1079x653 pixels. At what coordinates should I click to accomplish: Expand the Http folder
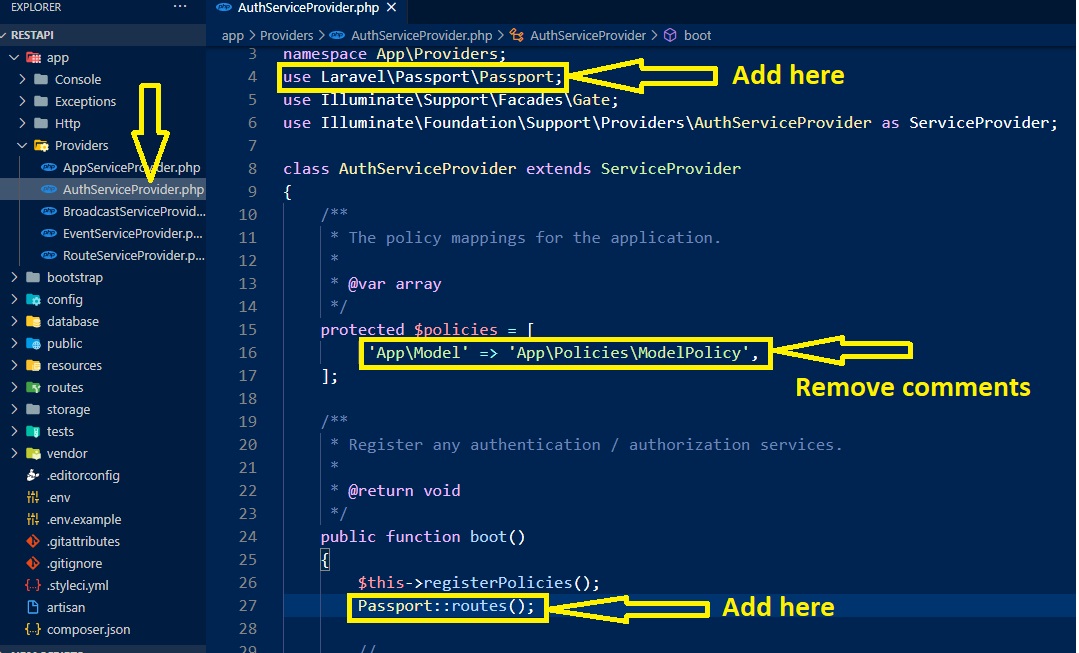[67, 124]
